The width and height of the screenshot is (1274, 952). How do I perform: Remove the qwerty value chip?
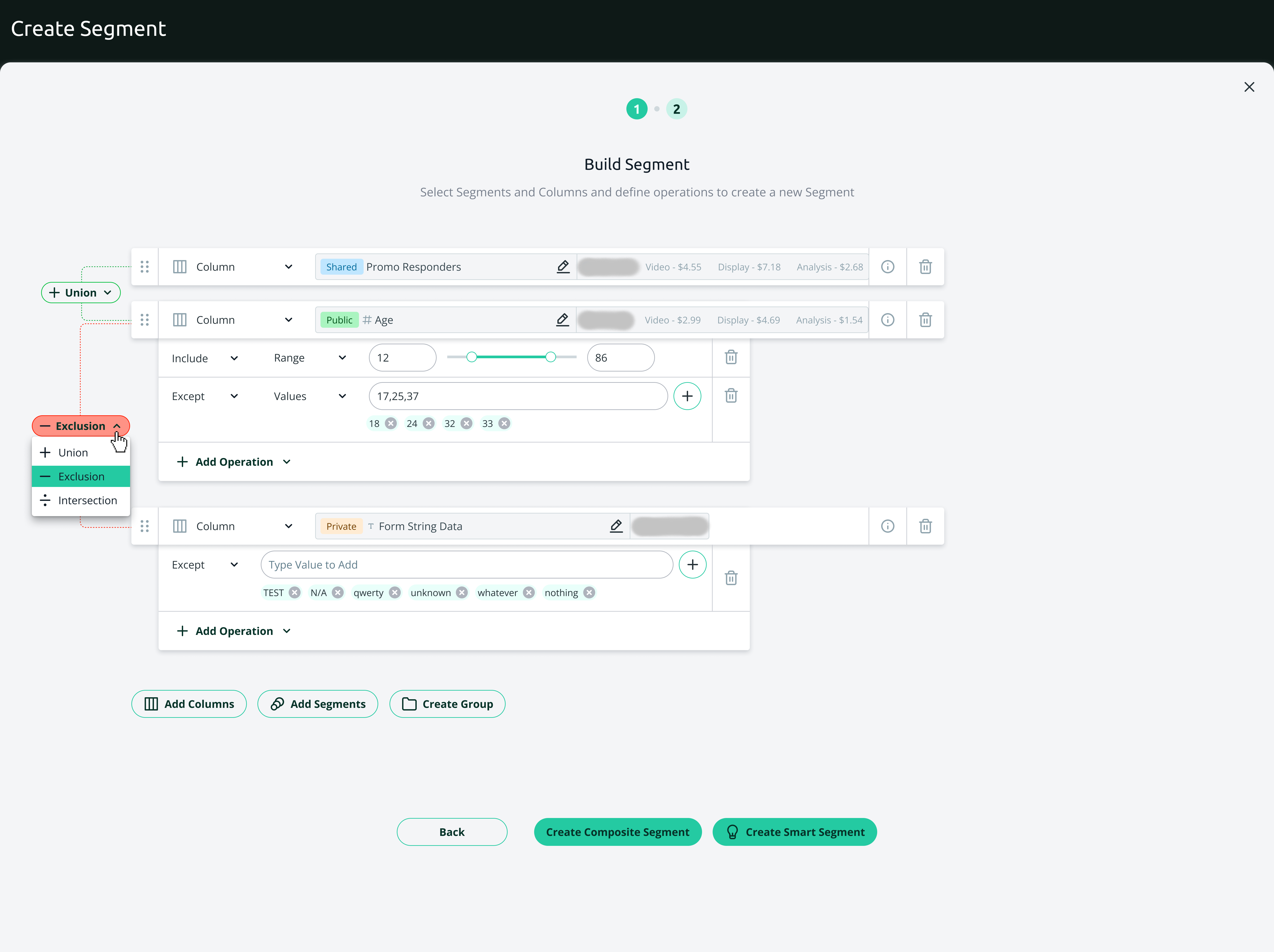click(x=395, y=593)
